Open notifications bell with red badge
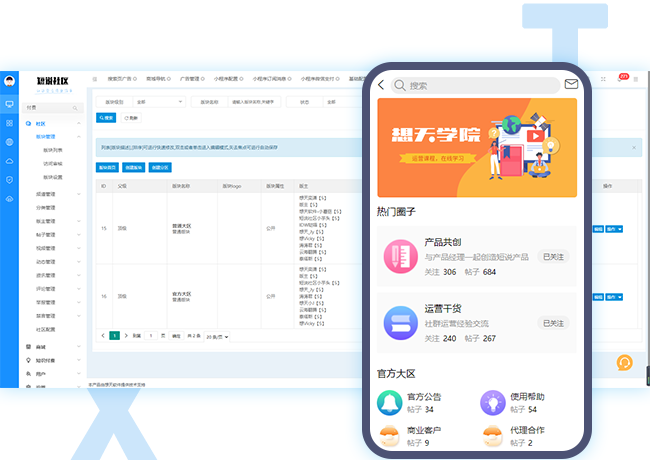 [622, 78]
